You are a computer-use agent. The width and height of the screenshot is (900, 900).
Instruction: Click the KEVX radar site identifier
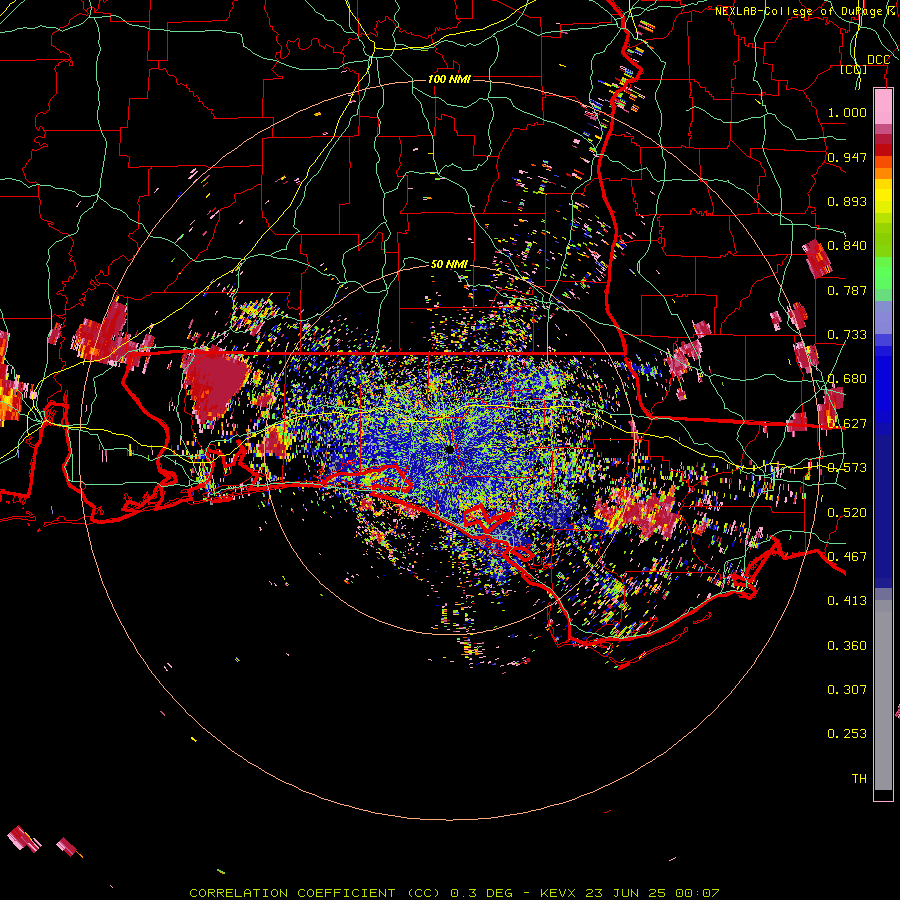(x=557, y=893)
